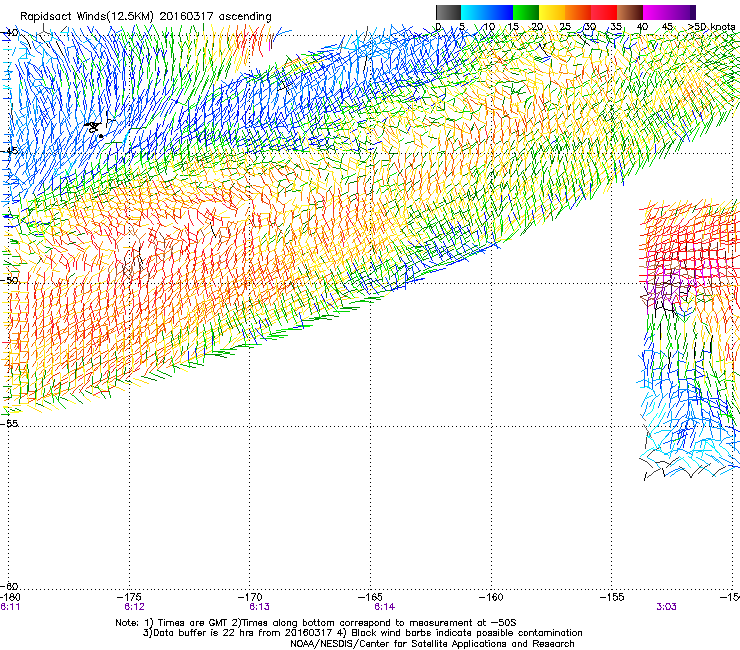Click the '-165' longitude axis label

371,597
